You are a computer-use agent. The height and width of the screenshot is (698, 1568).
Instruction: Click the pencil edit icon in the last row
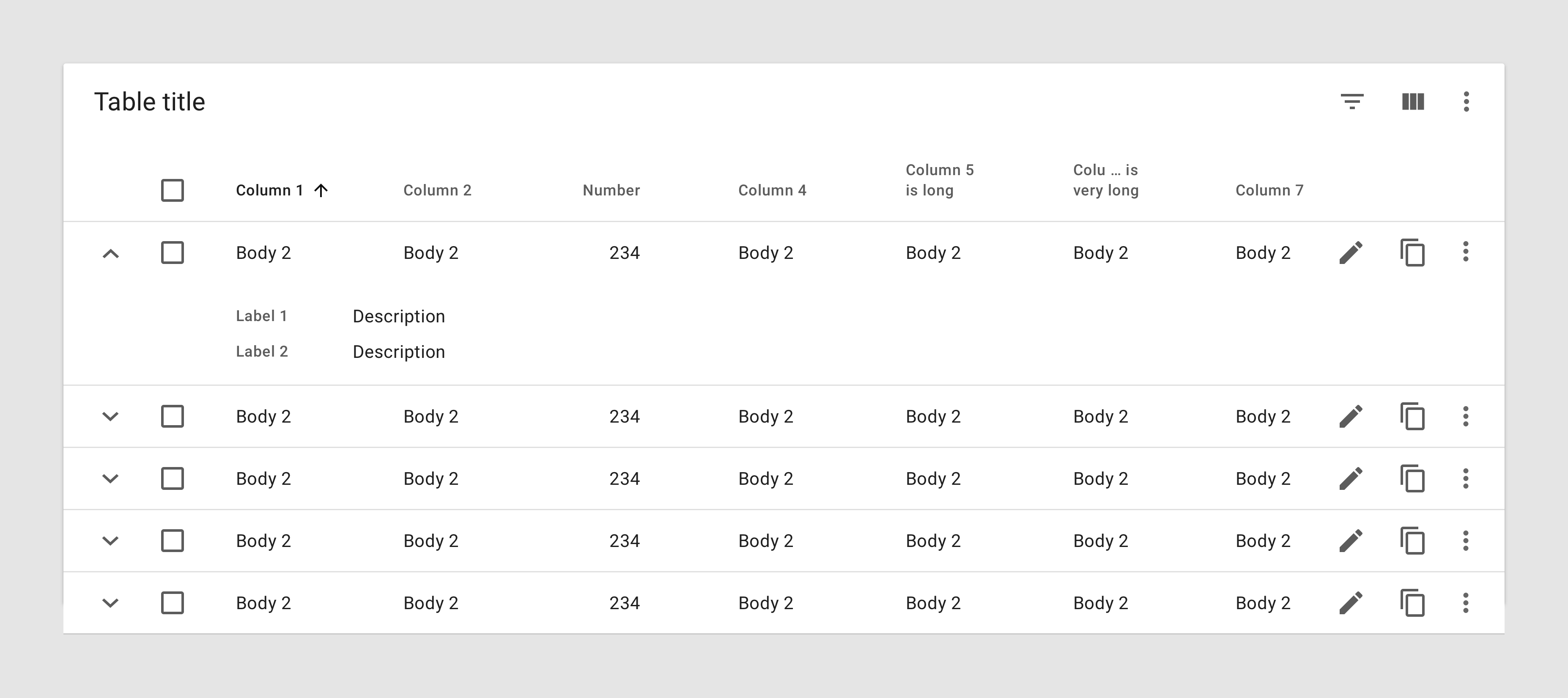tap(1351, 603)
